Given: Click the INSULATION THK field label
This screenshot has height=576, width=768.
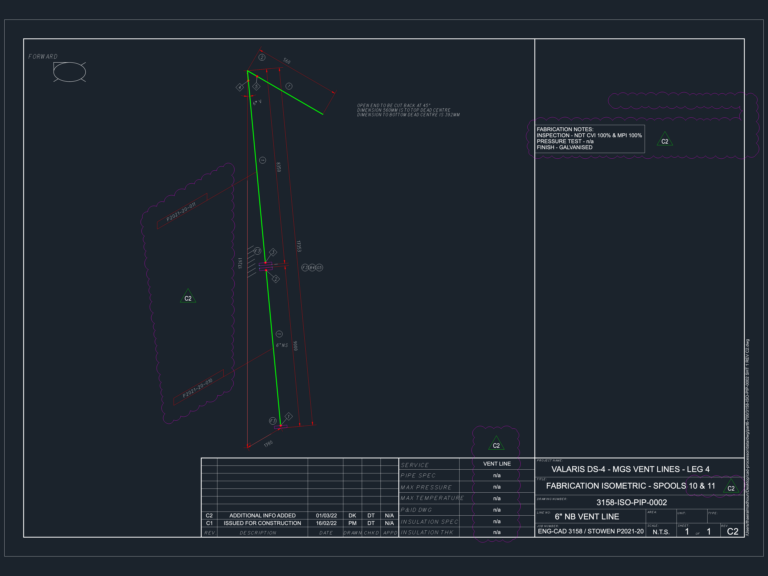Looking at the screenshot, I should pos(427,532).
